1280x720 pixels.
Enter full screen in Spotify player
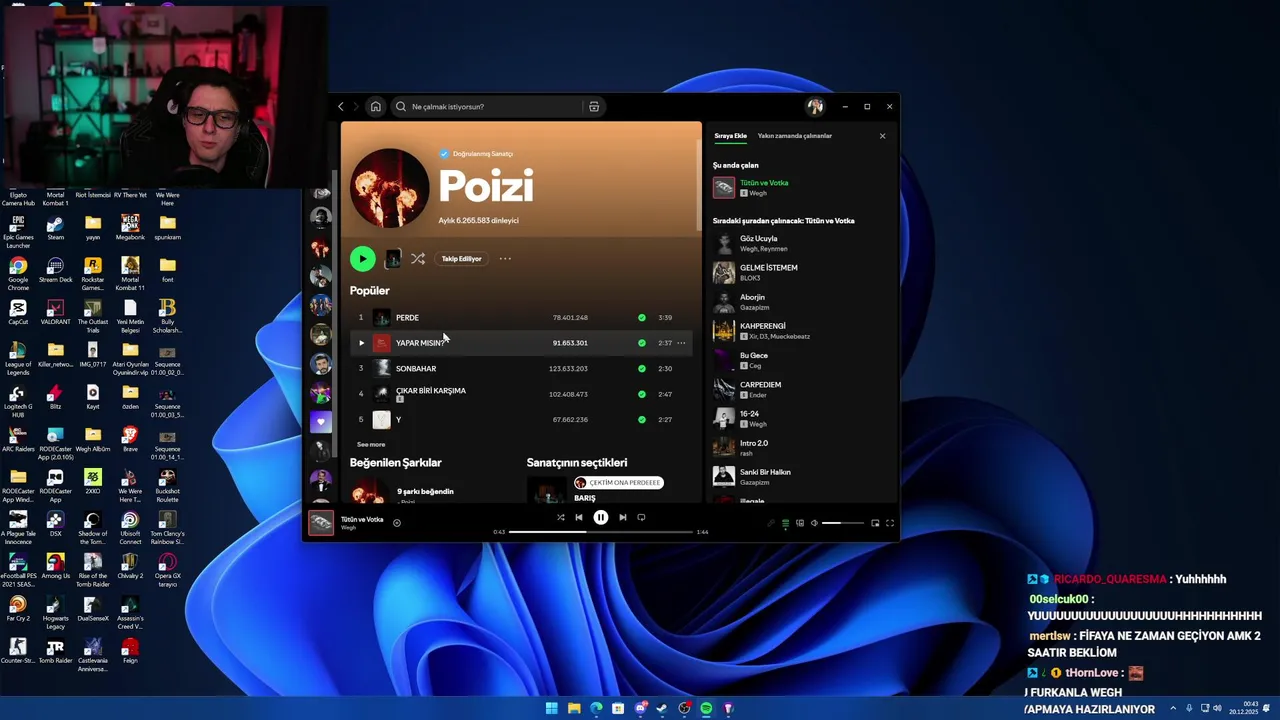pos(889,523)
